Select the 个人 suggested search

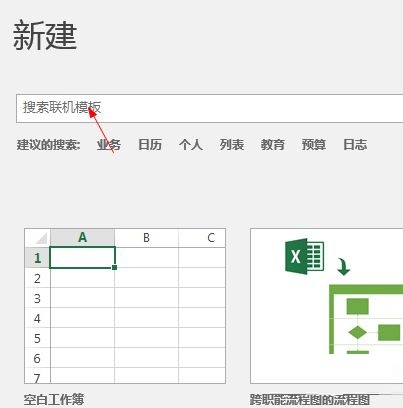click(191, 145)
